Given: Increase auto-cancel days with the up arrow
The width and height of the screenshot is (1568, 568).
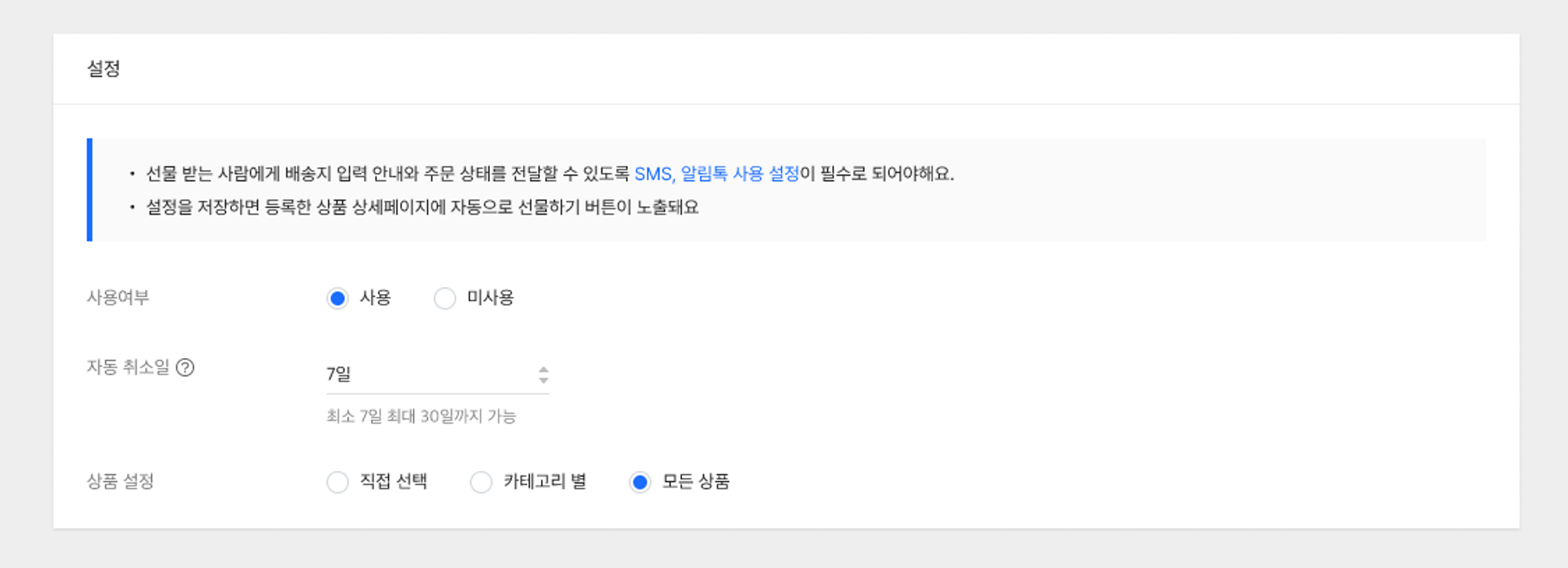Looking at the screenshot, I should (x=543, y=369).
